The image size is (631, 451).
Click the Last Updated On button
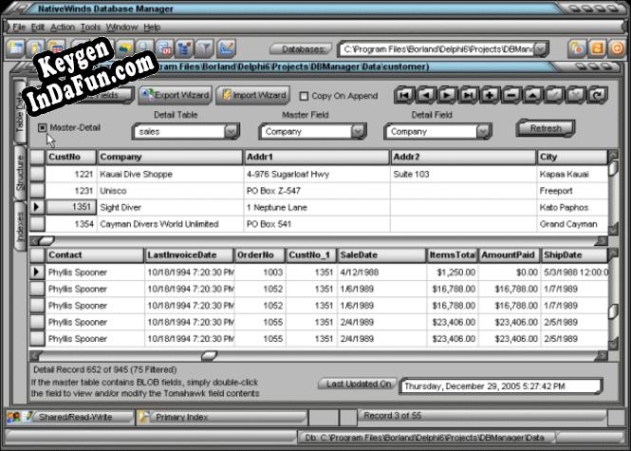358,384
